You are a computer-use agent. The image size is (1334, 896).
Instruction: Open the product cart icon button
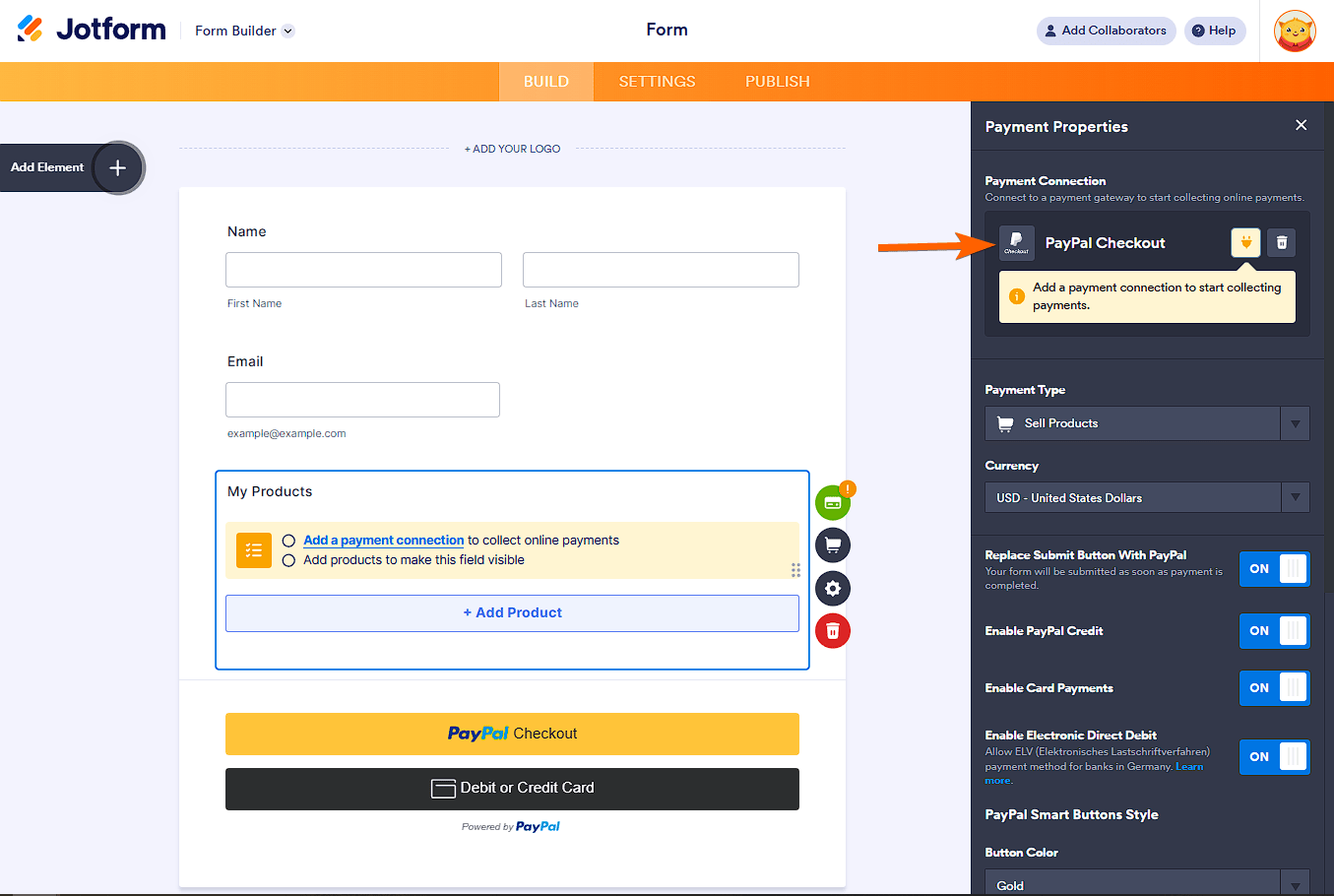pos(833,545)
